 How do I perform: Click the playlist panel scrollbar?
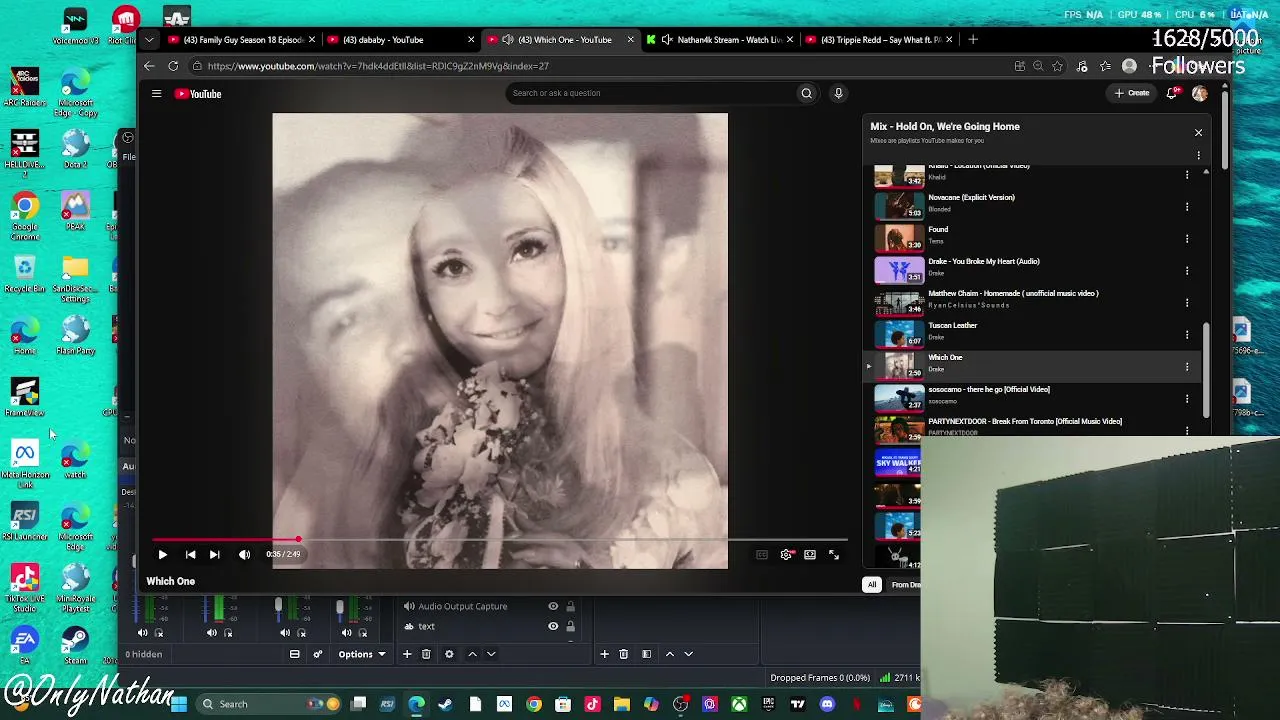pos(1206,370)
